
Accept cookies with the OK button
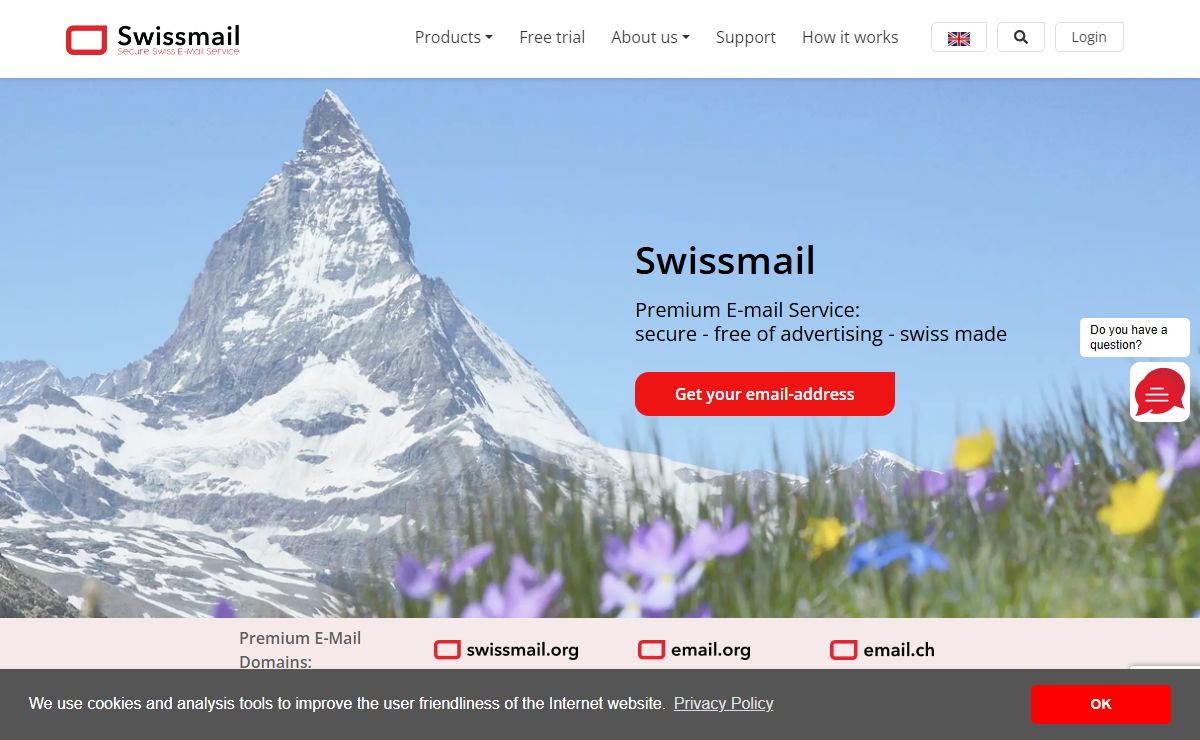(1101, 704)
